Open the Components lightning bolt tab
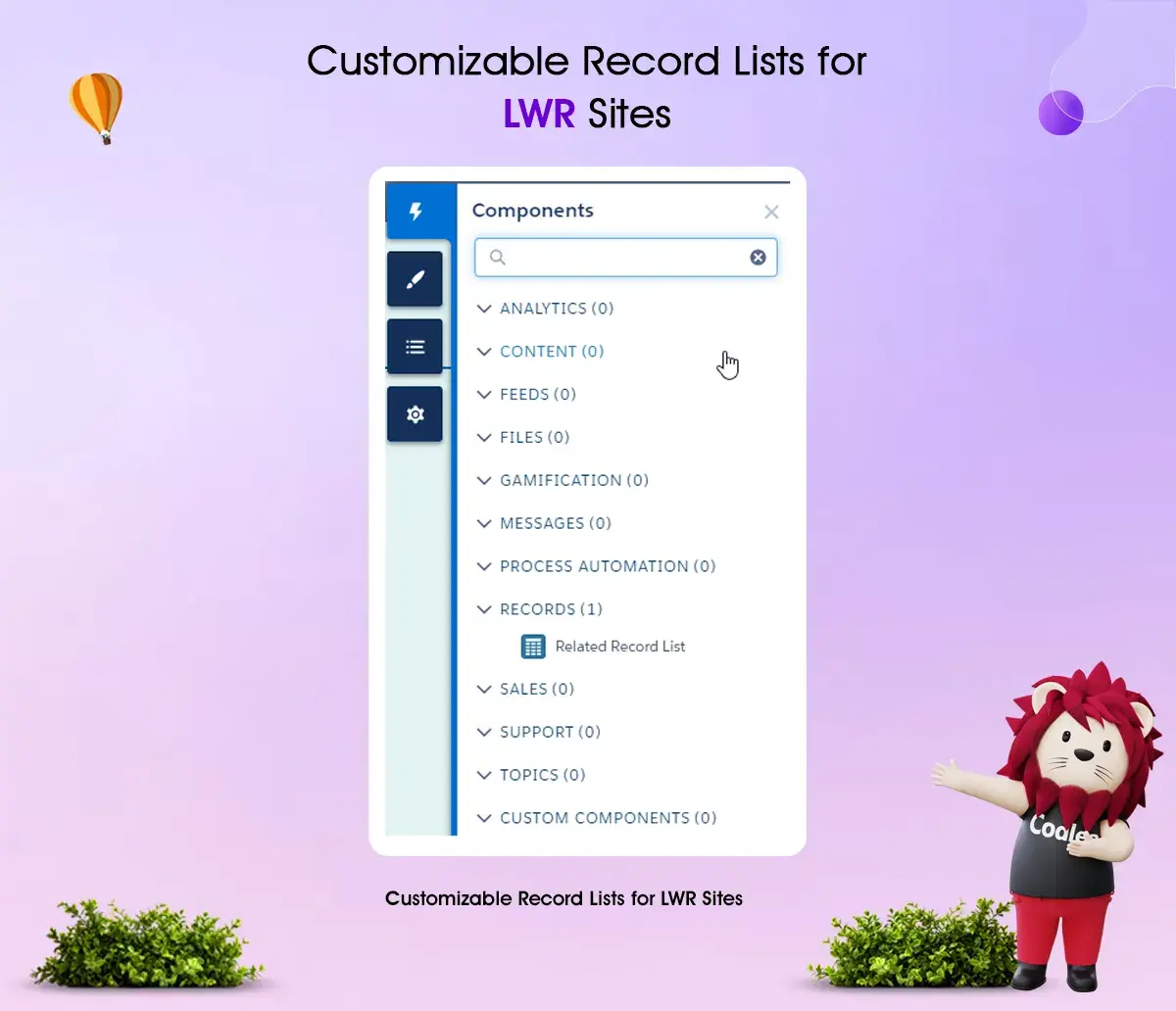 (x=416, y=212)
